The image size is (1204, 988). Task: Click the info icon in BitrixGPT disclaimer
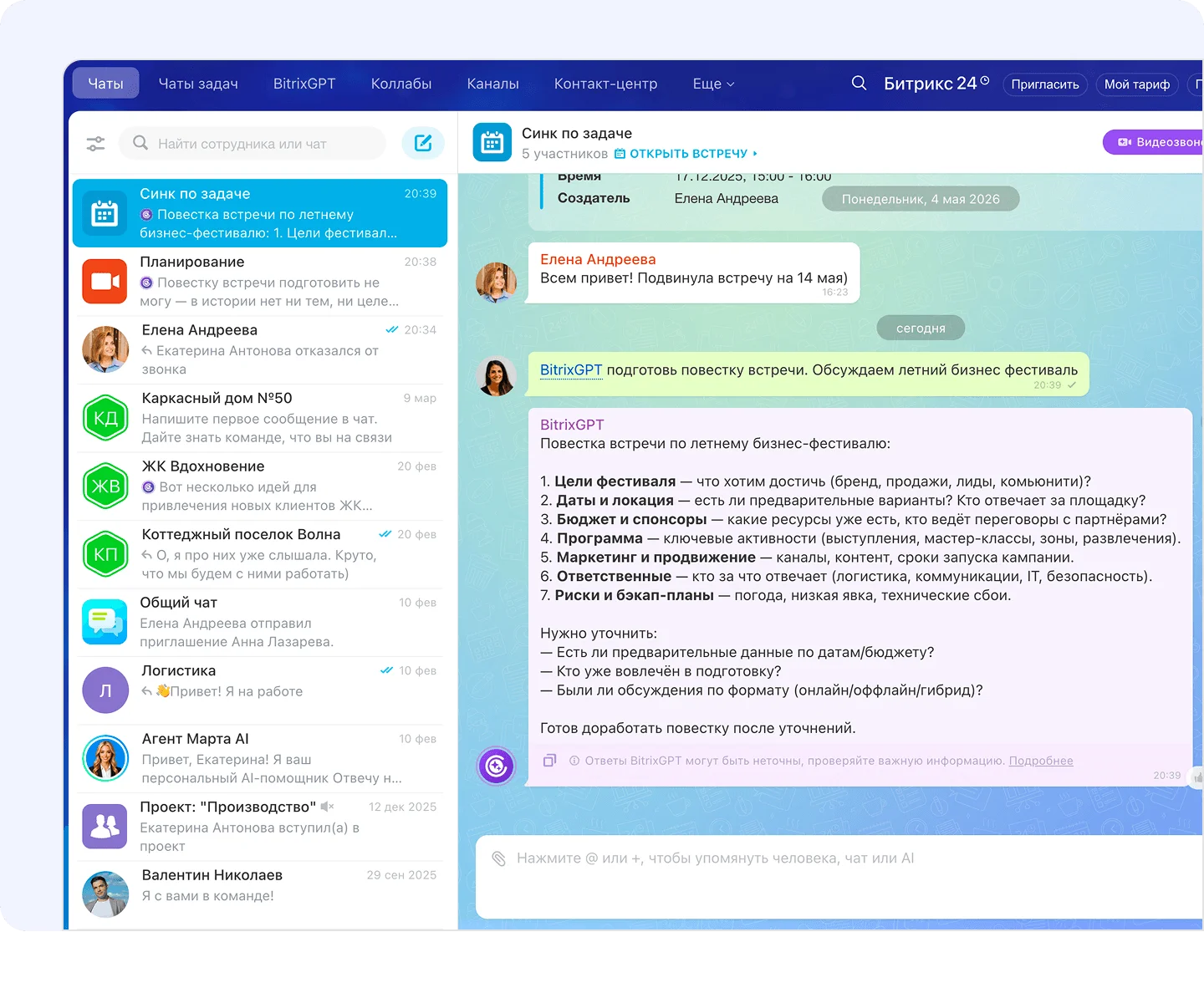[x=574, y=761]
